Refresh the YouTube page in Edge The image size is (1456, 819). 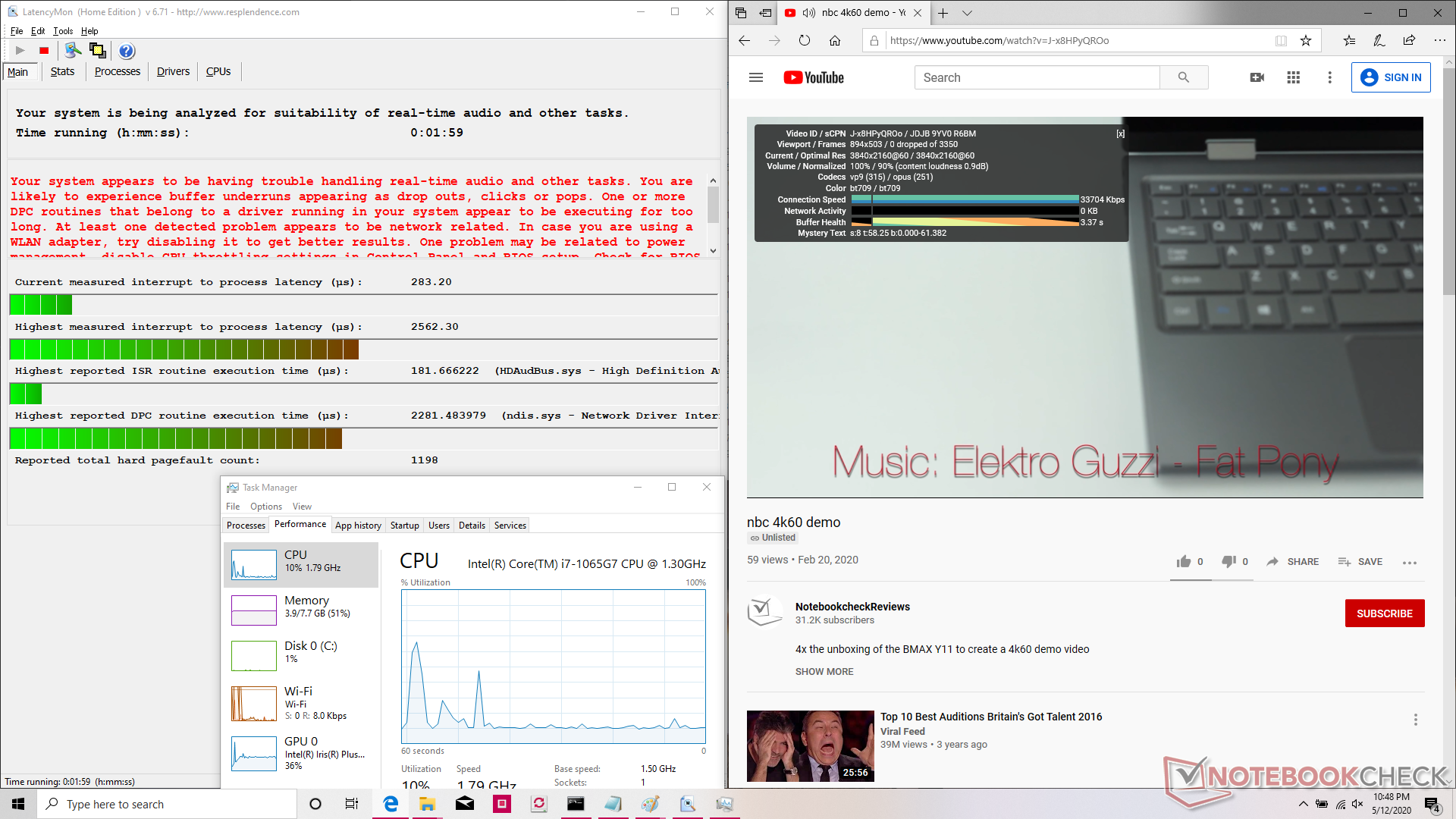805,41
